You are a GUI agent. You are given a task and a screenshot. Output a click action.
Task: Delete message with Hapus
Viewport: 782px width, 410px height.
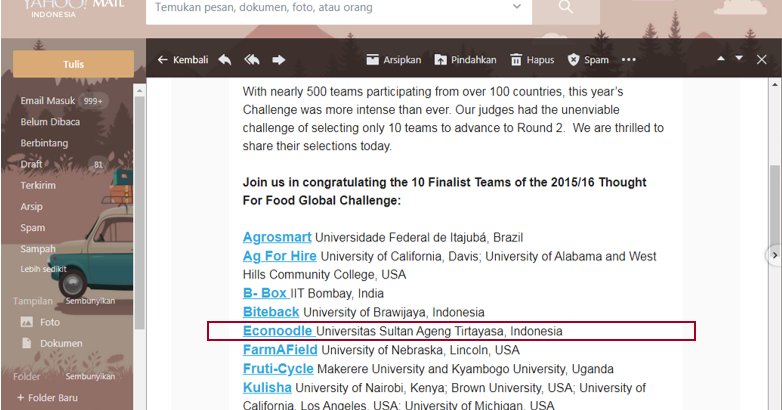(x=532, y=60)
